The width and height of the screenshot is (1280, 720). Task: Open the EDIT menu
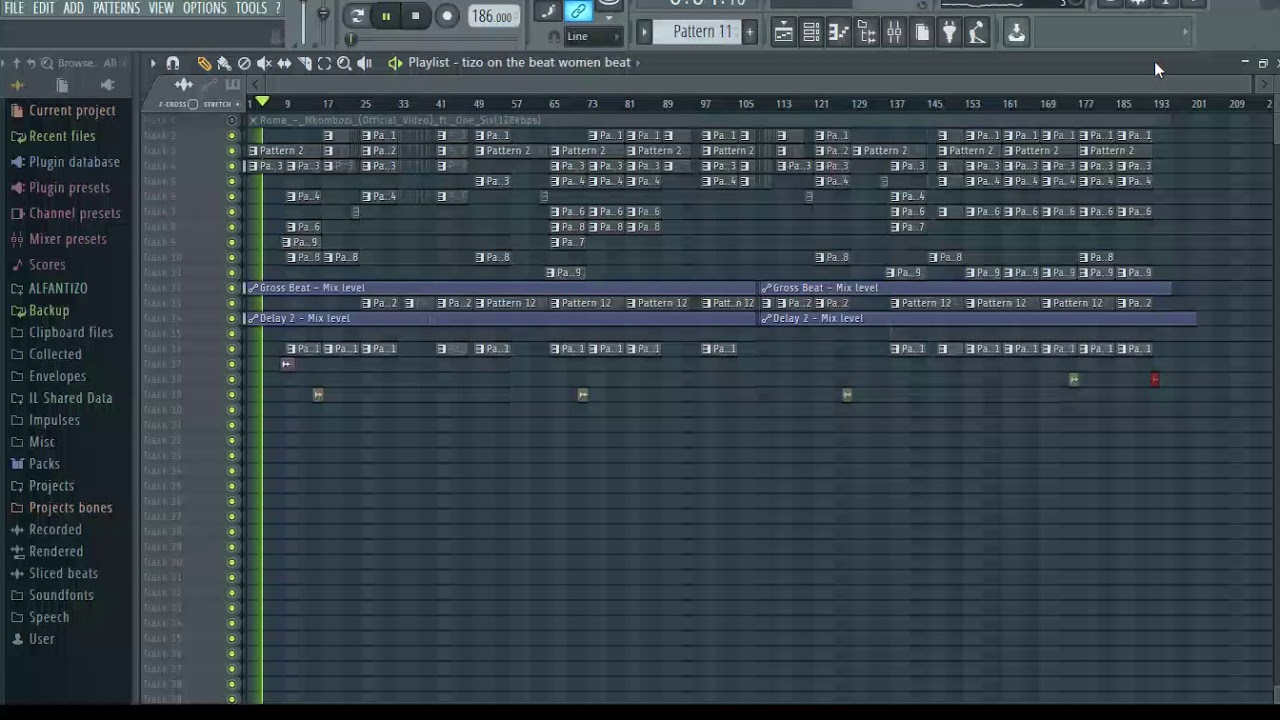(44, 8)
